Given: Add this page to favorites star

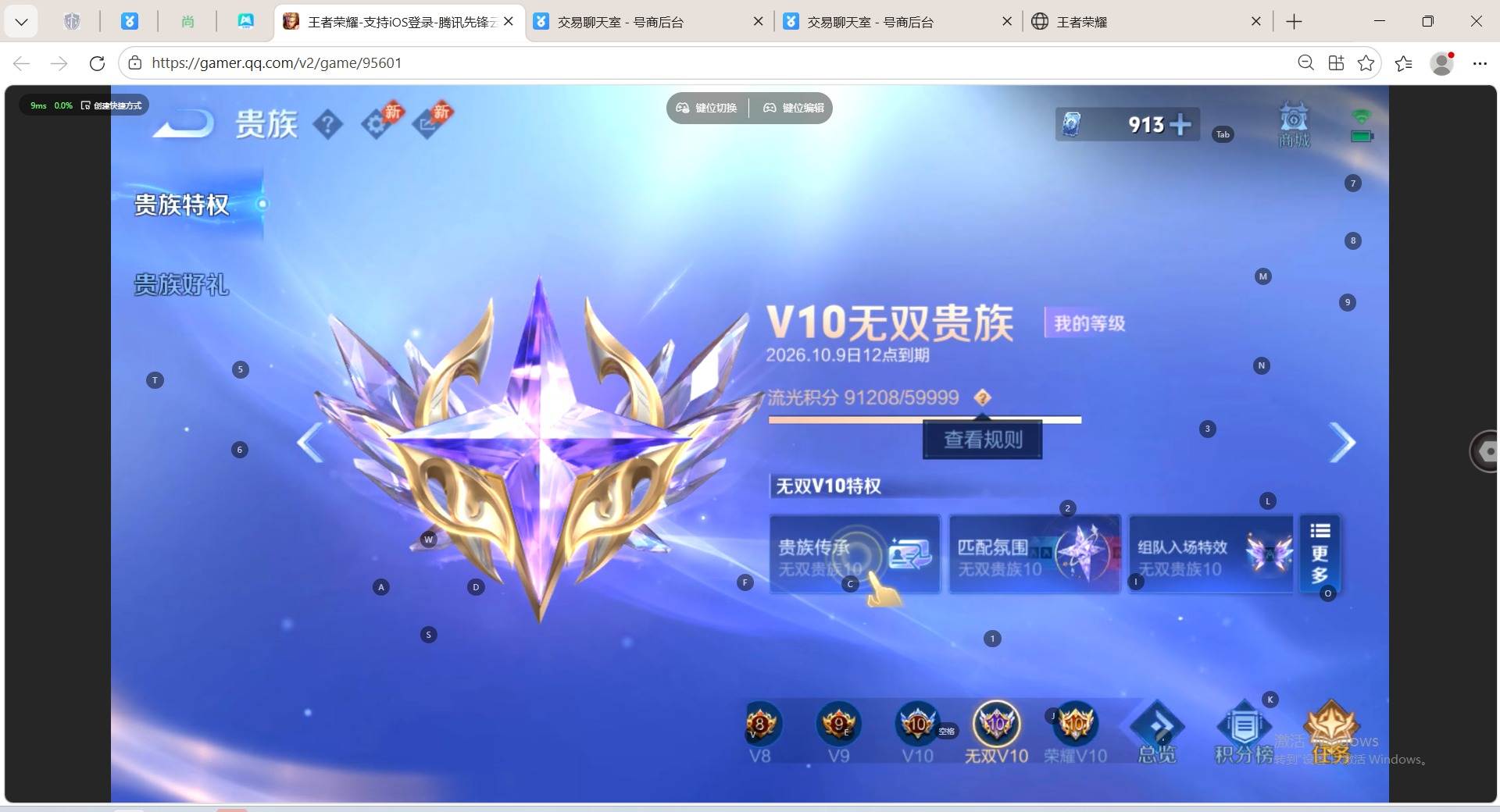Looking at the screenshot, I should (x=1366, y=63).
